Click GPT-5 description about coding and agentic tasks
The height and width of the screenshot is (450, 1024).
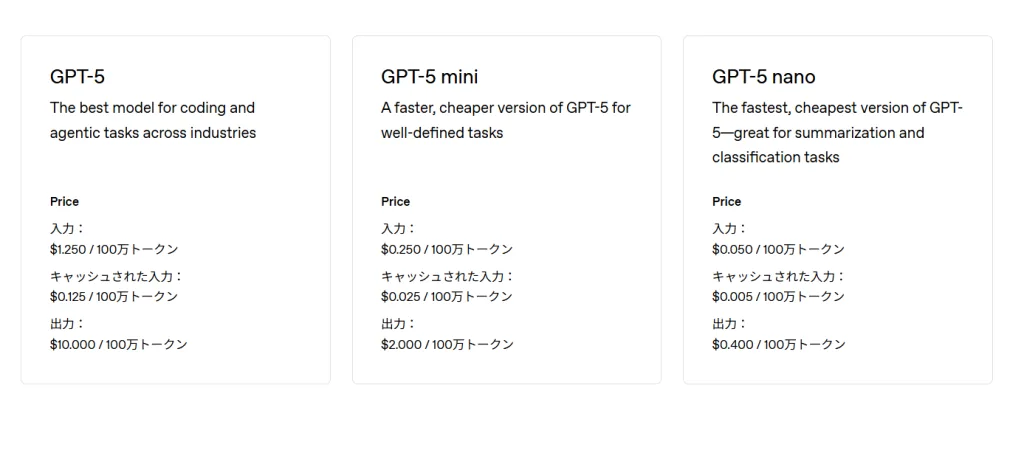click(153, 120)
